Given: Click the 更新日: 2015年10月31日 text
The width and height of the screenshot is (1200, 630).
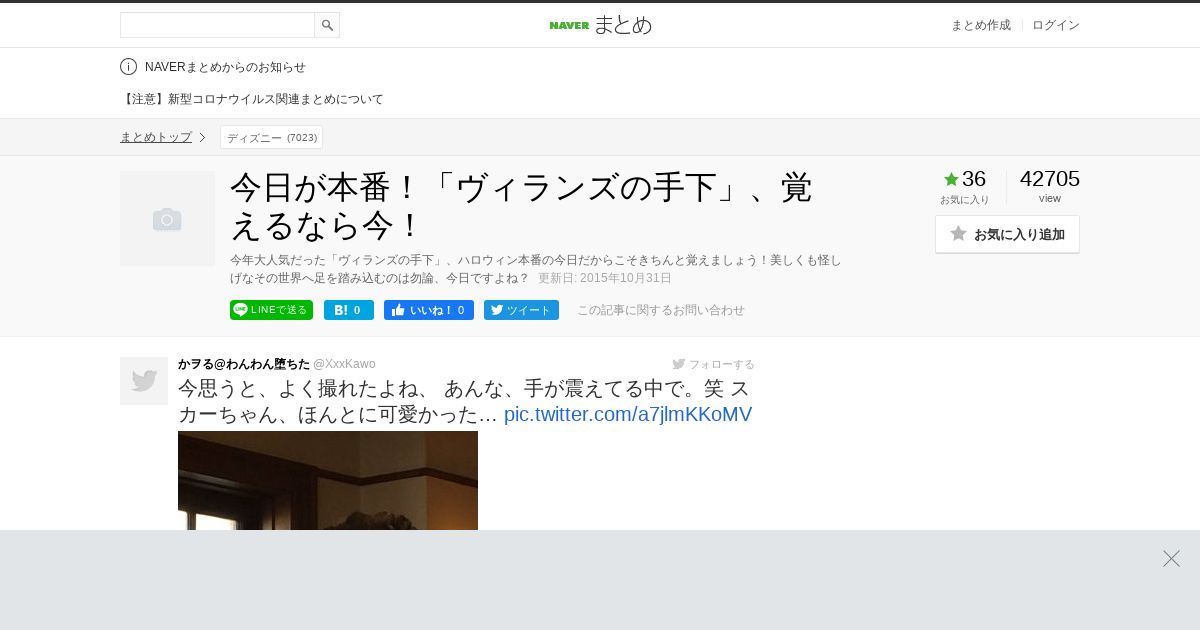Looking at the screenshot, I should tap(605, 278).
